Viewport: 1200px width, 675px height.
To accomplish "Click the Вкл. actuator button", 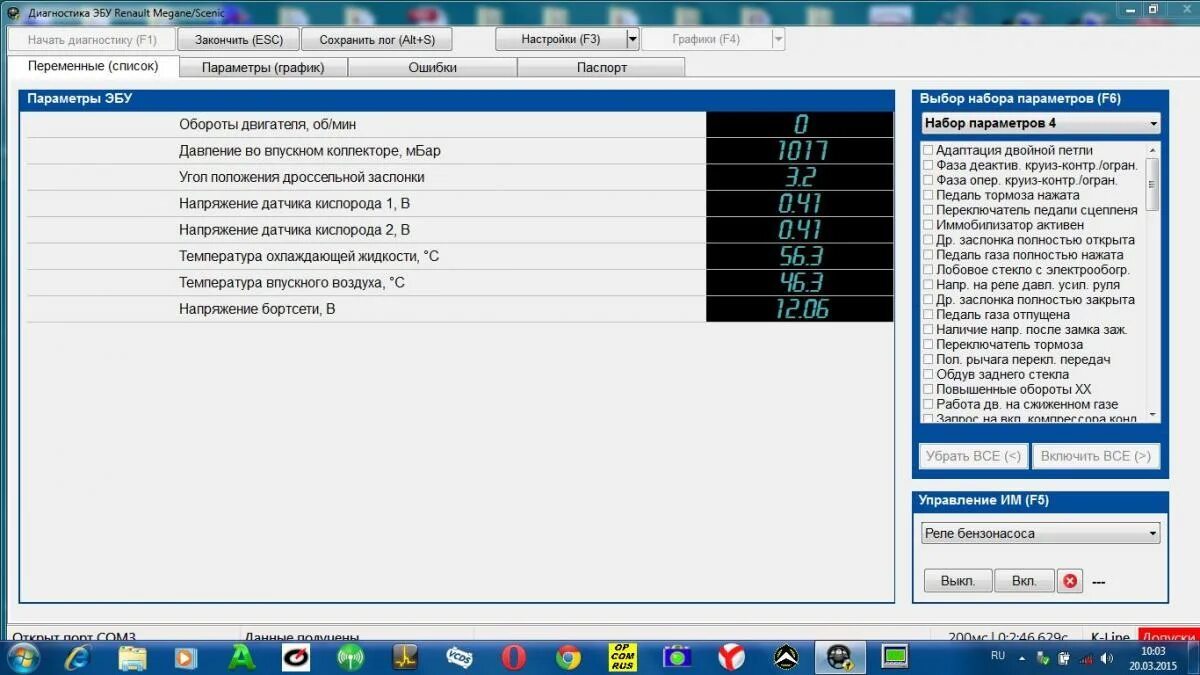I will coord(1024,581).
